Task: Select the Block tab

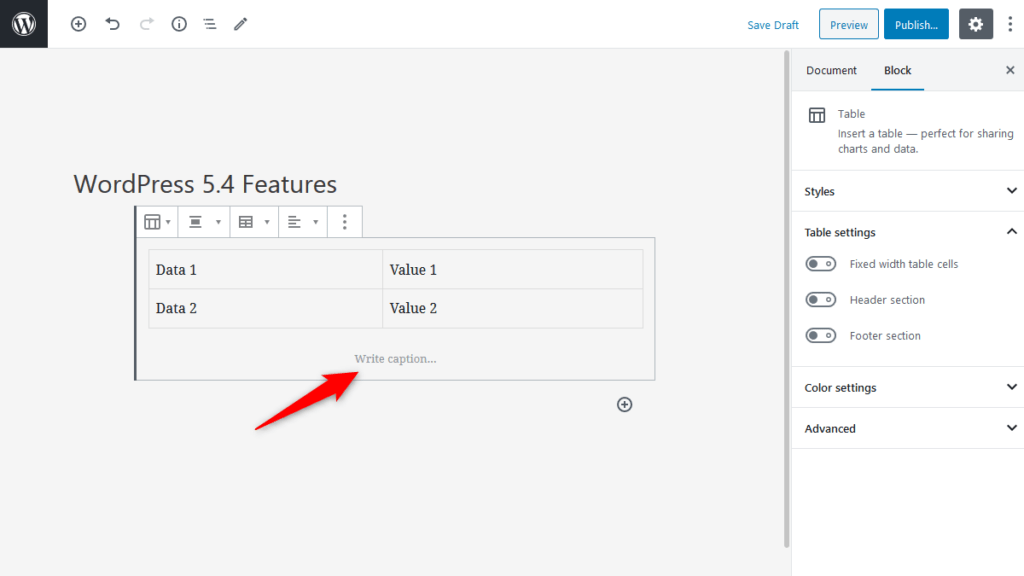Action: click(x=897, y=71)
